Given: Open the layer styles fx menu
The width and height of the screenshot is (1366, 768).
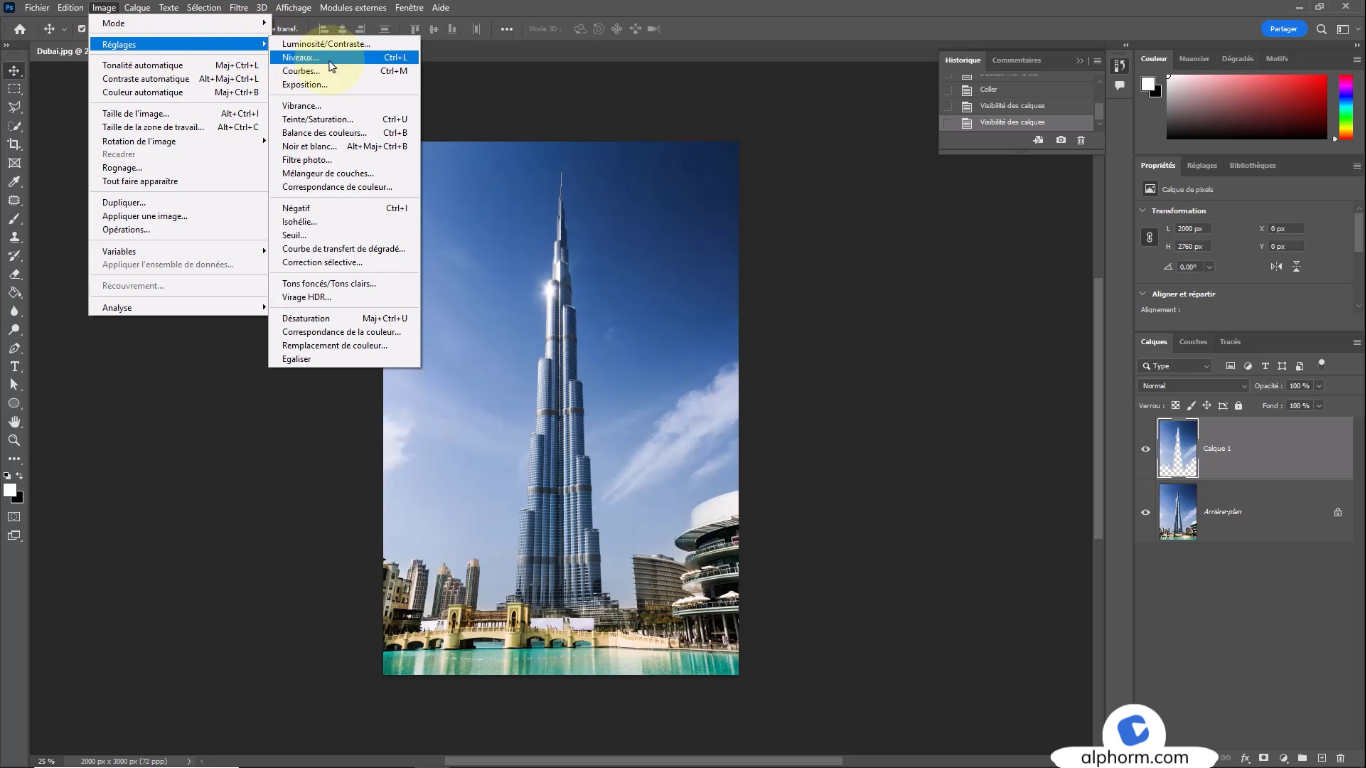Looking at the screenshot, I should point(1243,758).
